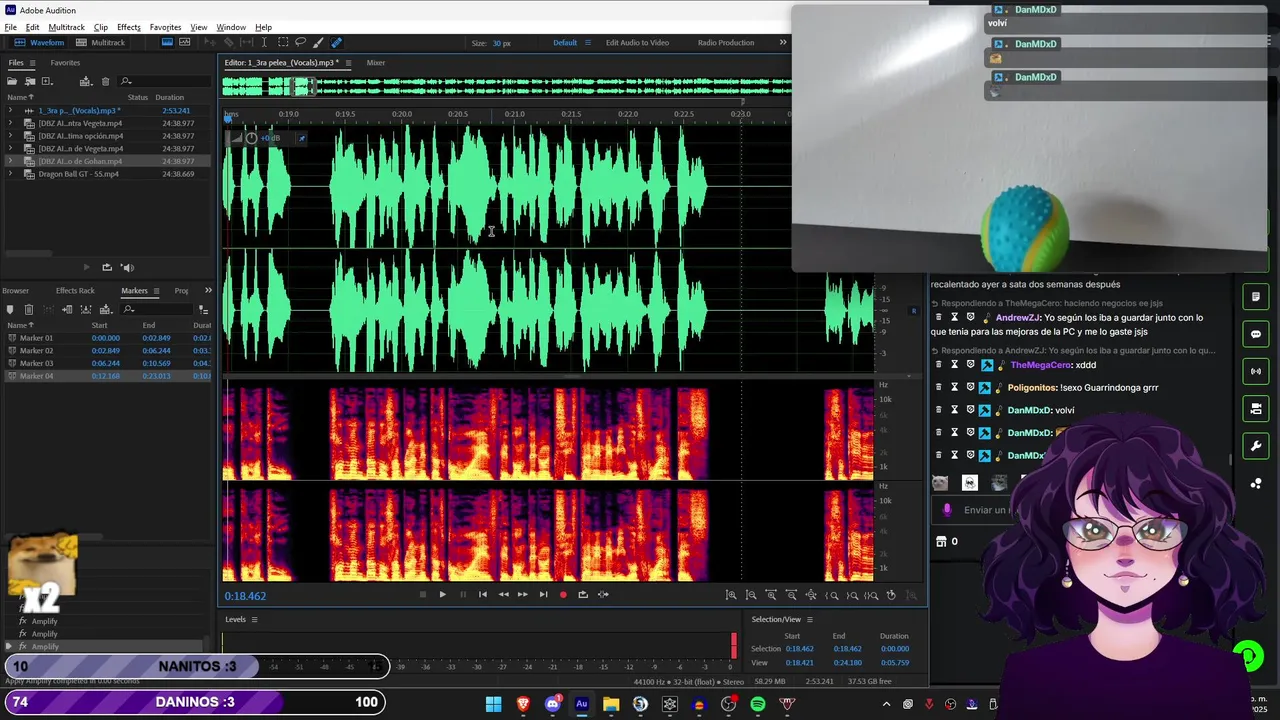Select the Lasso Selection tool
Viewport: 1280px width, 720px height.
pyautogui.click(x=300, y=43)
